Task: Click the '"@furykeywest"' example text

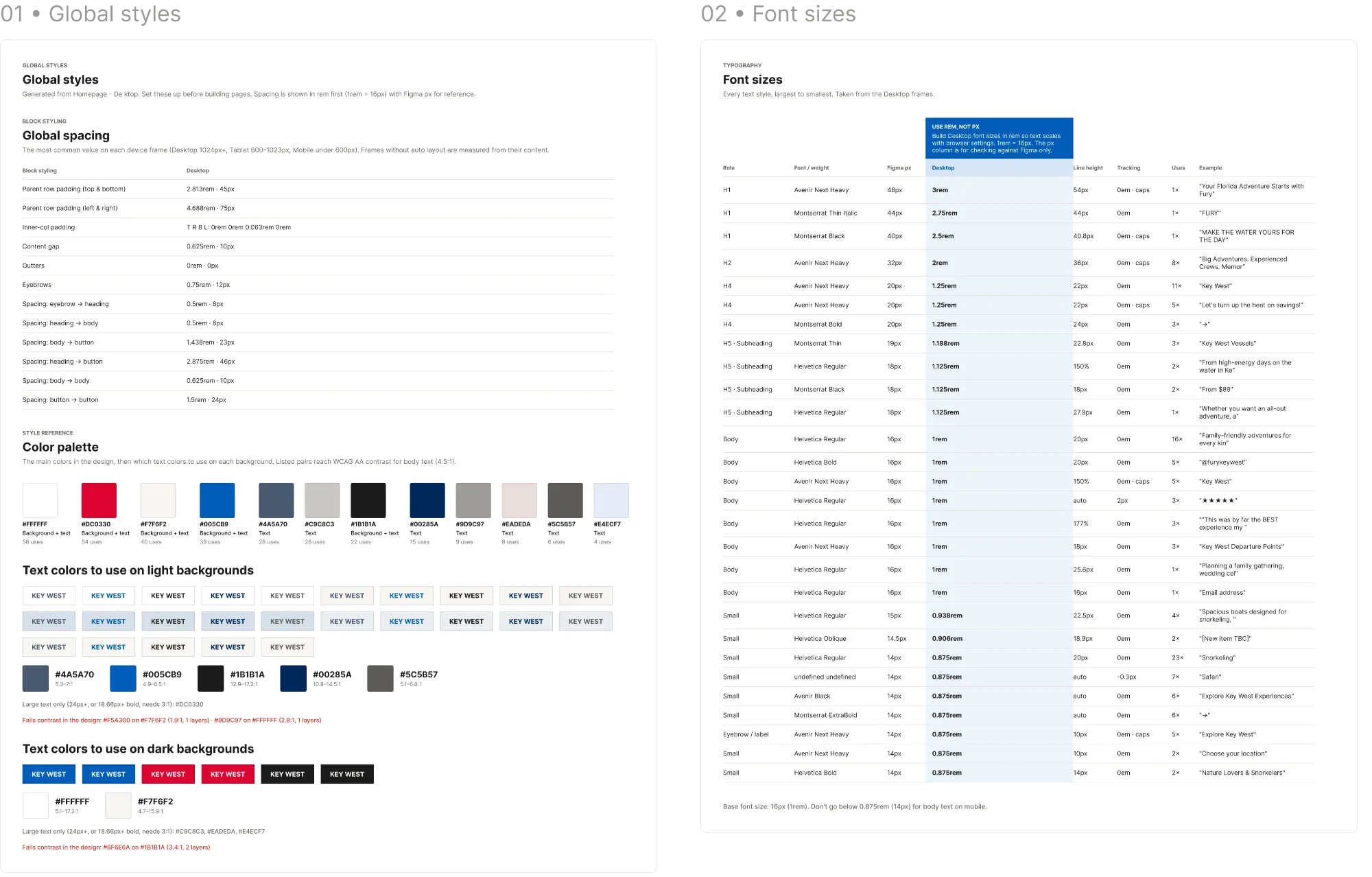Action: [1223, 463]
